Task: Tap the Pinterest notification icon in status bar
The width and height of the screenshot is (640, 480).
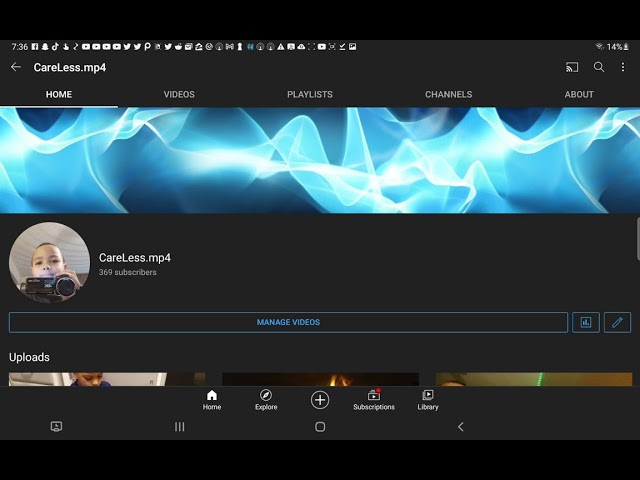Action: [147, 47]
